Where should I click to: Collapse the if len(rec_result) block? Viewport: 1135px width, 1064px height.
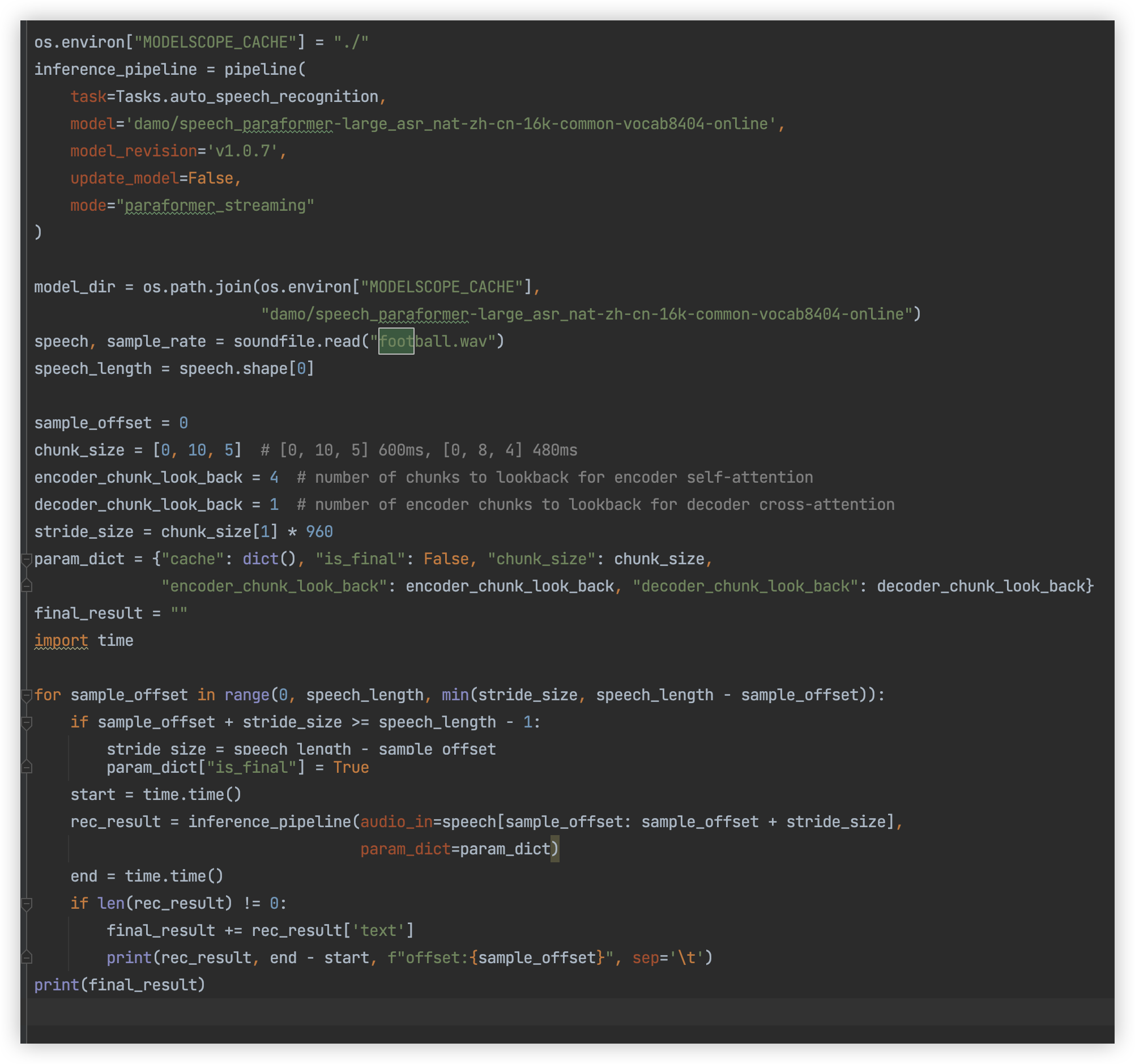point(26,904)
